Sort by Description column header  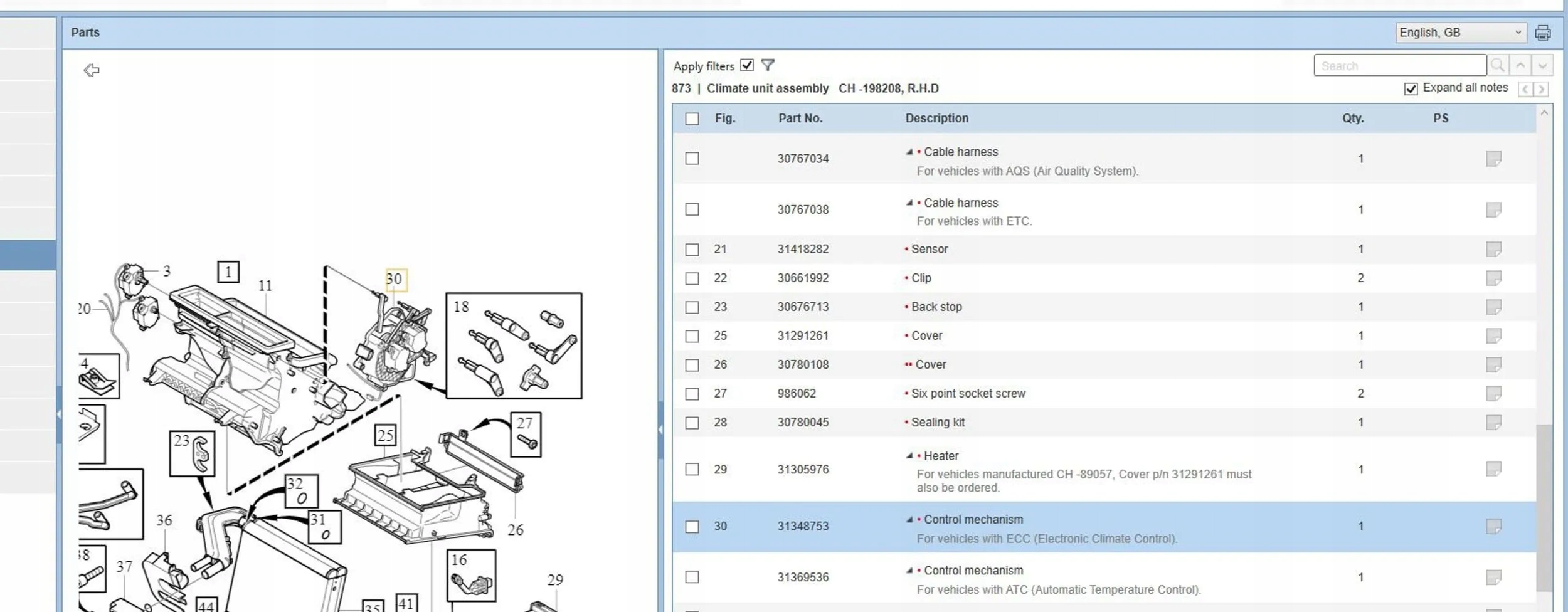click(936, 119)
